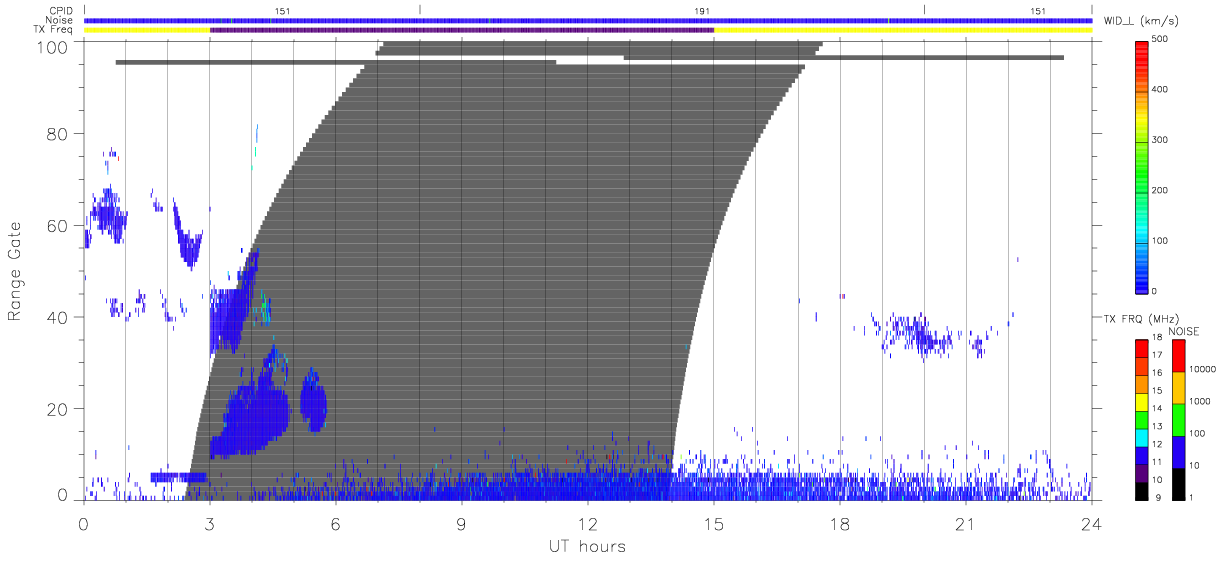Click the 24 tick on UT hours axis
Image resolution: width=1228 pixels, height=567 pixels.
(x=1092, y=524)
